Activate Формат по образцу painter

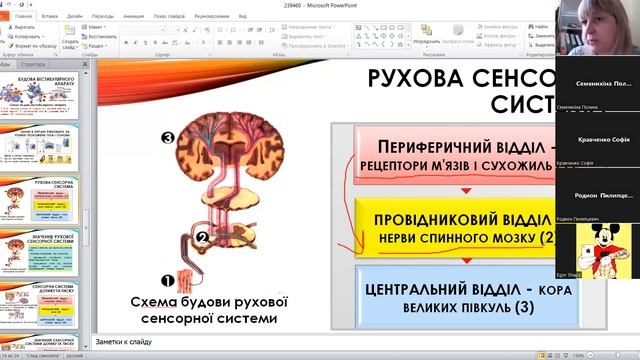tap(33, 46)
